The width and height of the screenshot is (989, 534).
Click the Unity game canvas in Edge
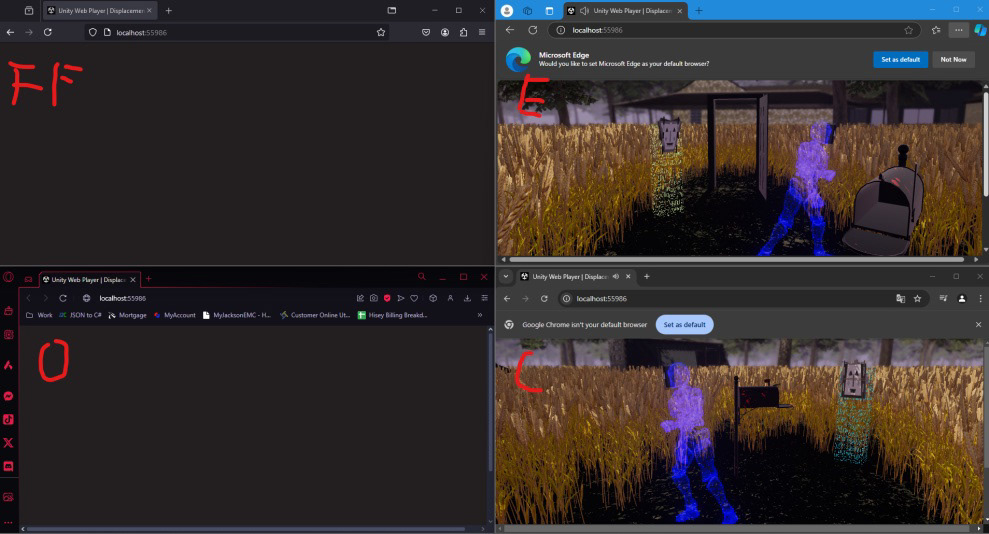[x=739, y=168]
